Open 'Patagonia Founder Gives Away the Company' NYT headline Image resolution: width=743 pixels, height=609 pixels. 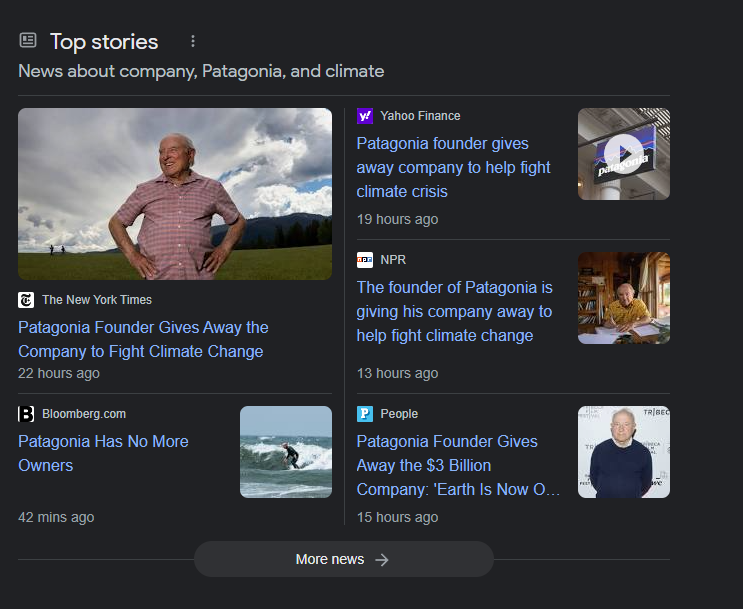pos(143,339)
